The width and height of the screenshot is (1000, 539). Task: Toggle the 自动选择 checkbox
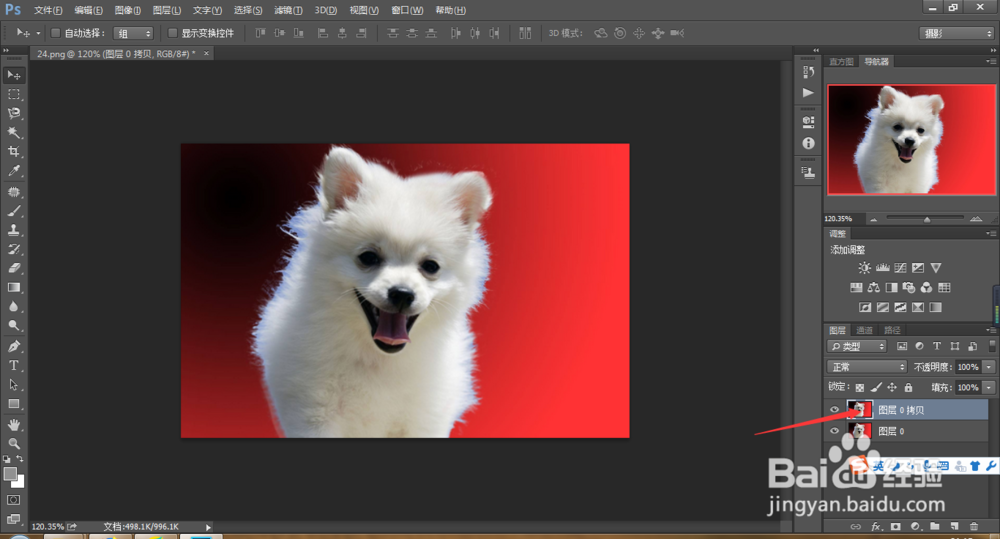click(55, 33)
